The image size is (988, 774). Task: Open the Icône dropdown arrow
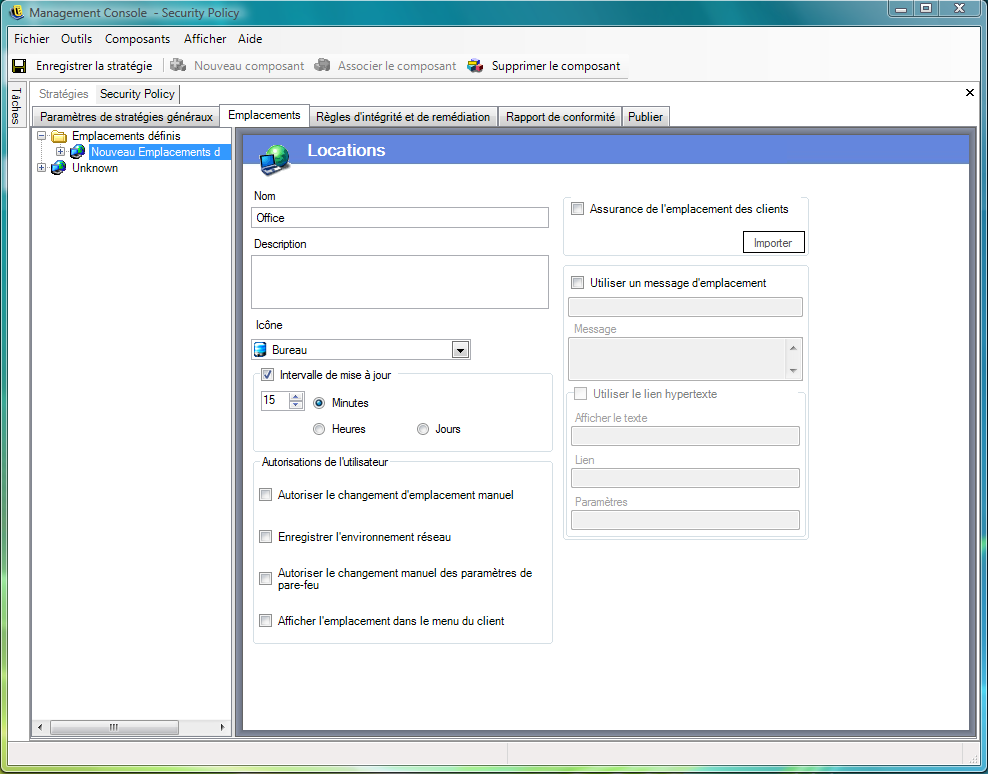point(461,350)
